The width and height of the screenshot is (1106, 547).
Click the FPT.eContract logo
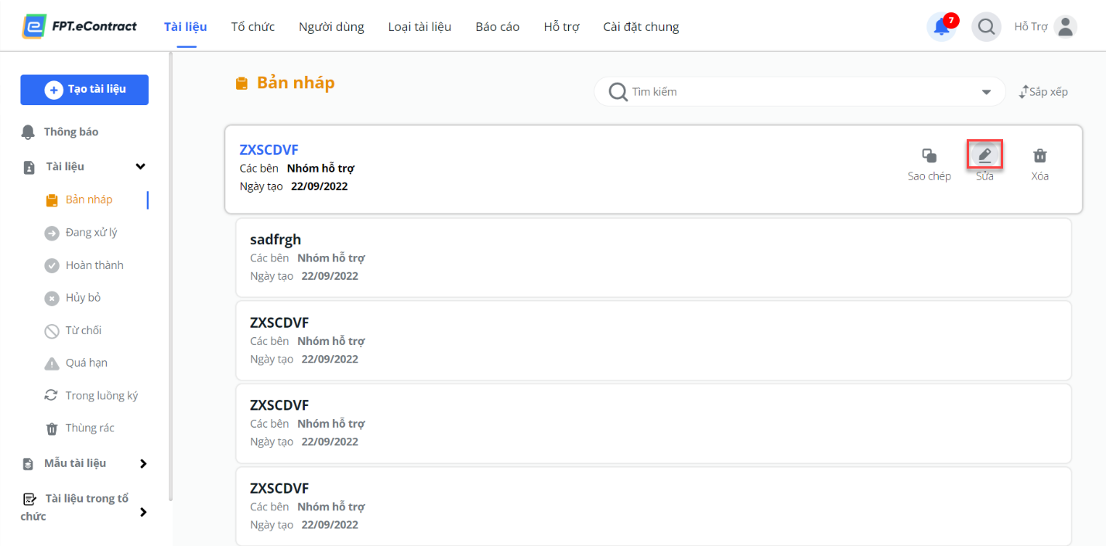[x=79, y=27]
